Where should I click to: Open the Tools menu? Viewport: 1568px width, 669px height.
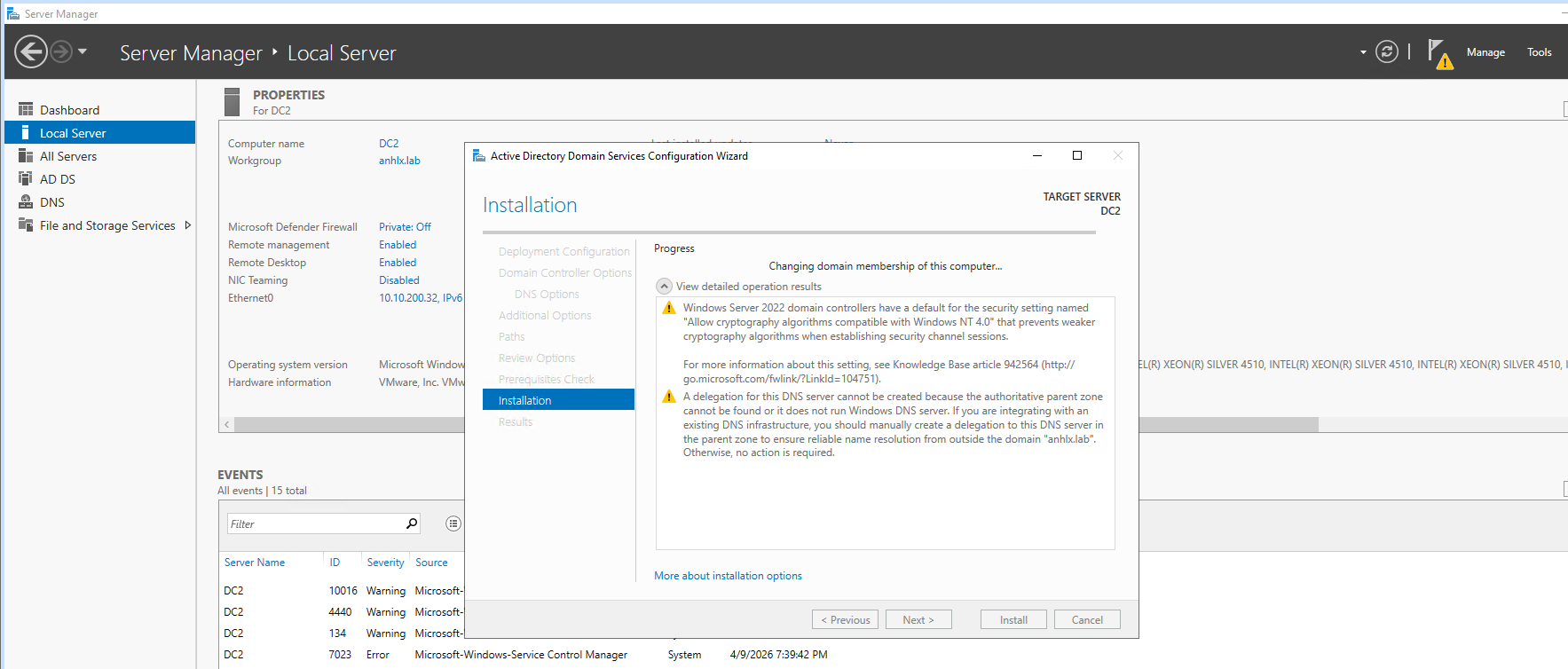(x=1539, y=52)
